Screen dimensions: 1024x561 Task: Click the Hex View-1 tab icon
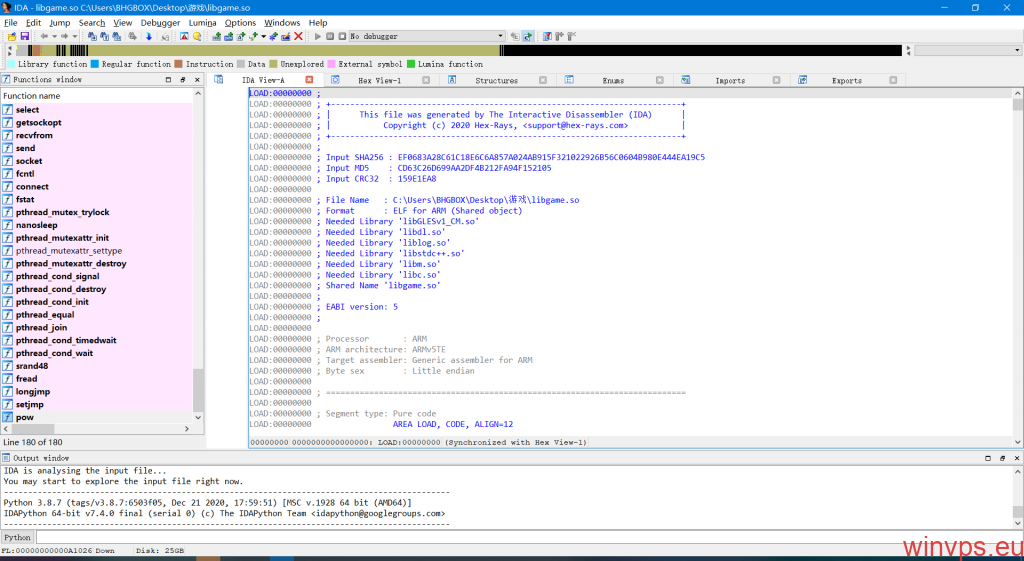point(335,80)
